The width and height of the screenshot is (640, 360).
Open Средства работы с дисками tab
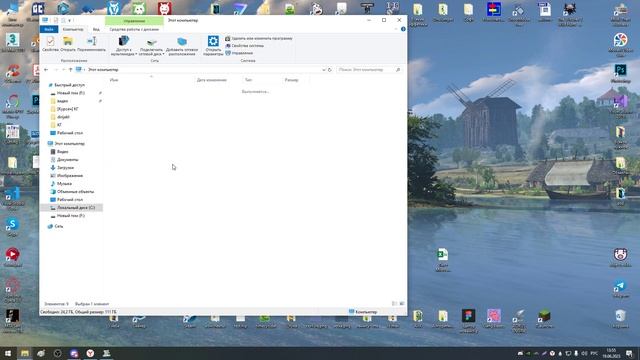tap(134, 29)
